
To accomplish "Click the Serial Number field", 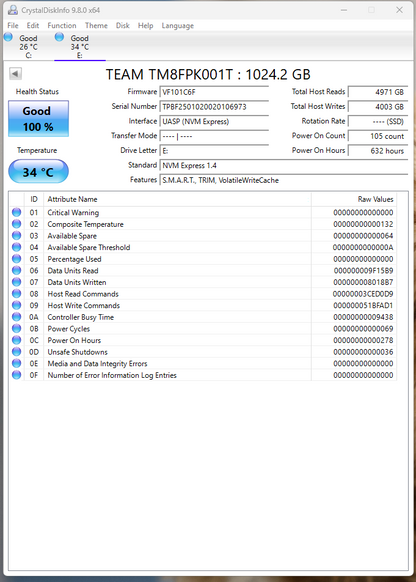I will click(214, 107).
